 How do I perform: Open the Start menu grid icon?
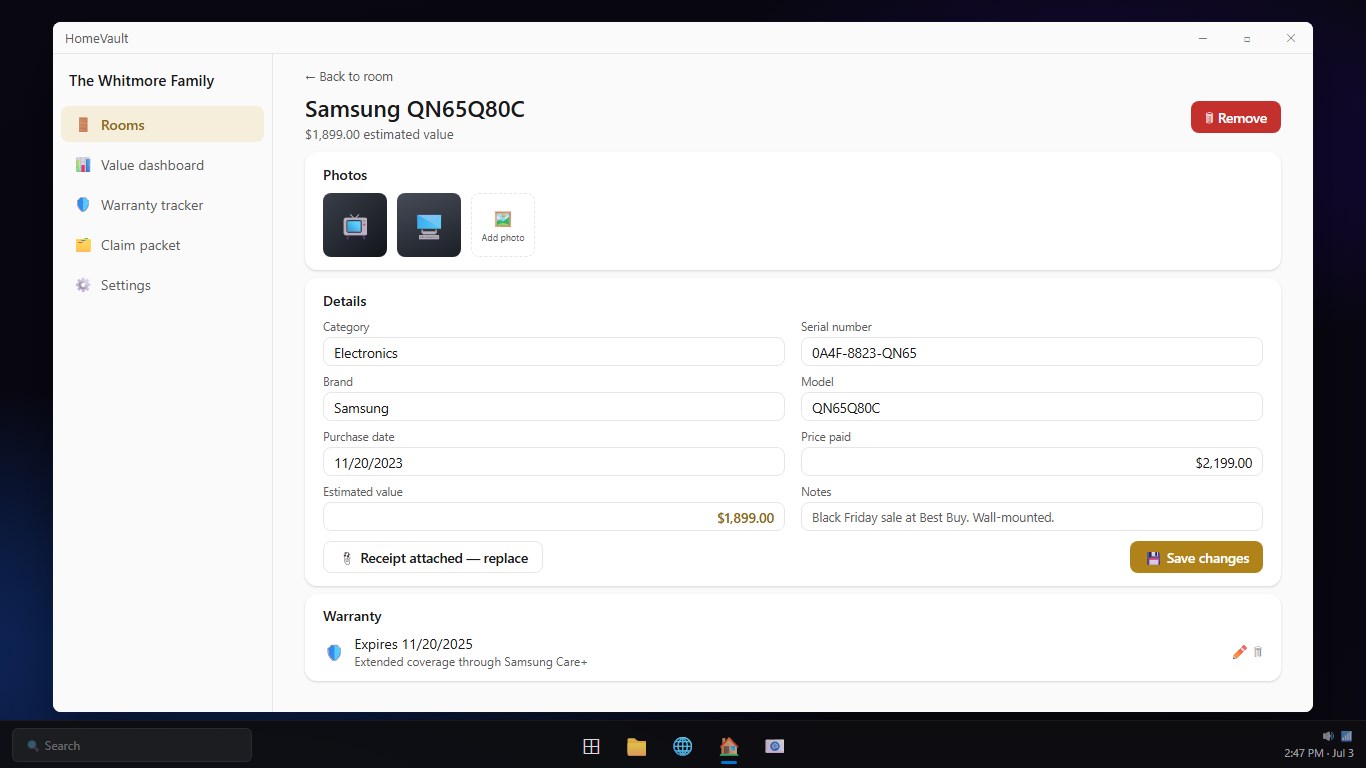pyautogui.click(x=591, y=746)
